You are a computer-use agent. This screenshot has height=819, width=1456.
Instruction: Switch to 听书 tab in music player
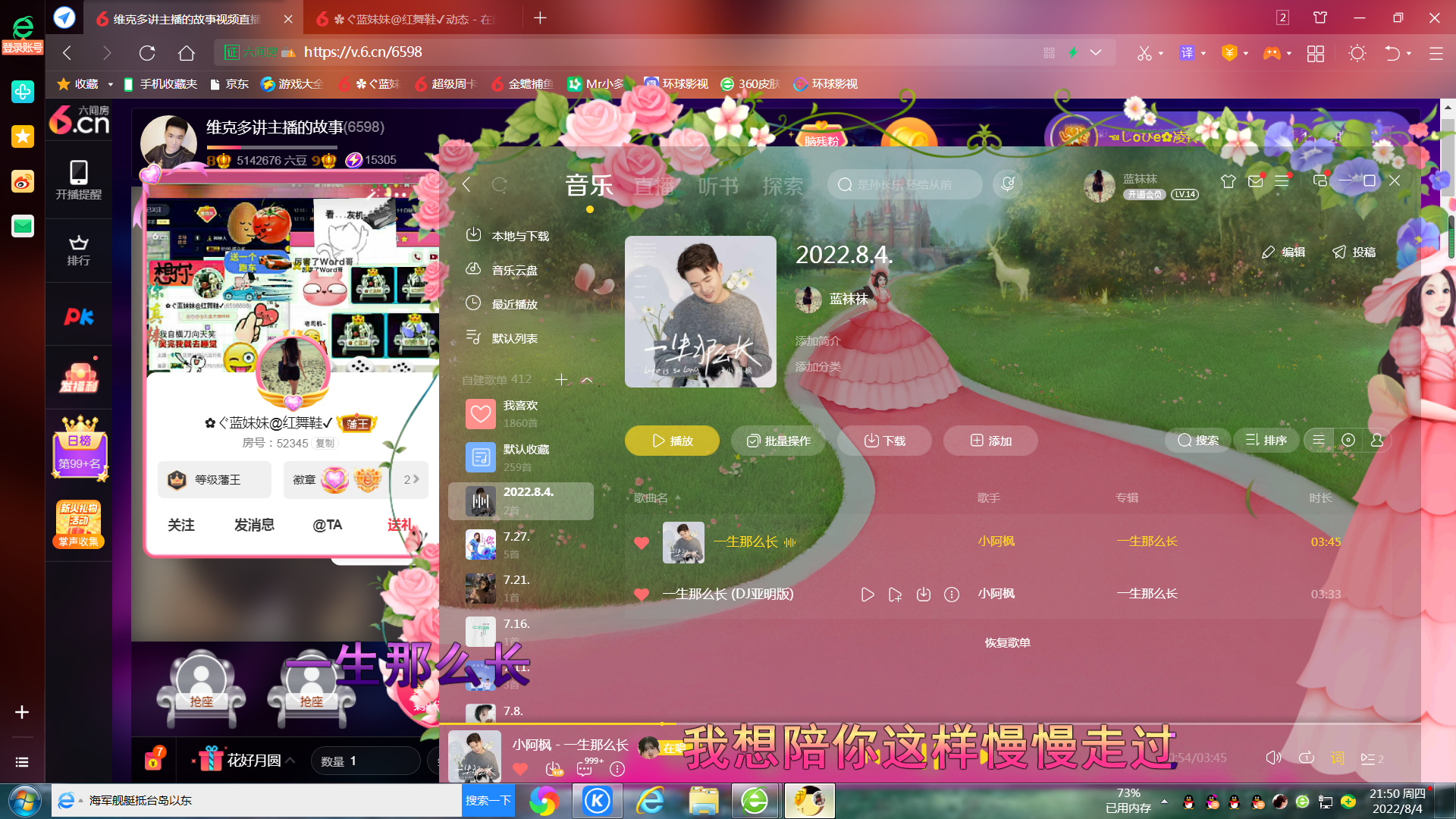[x=718, y=185]
